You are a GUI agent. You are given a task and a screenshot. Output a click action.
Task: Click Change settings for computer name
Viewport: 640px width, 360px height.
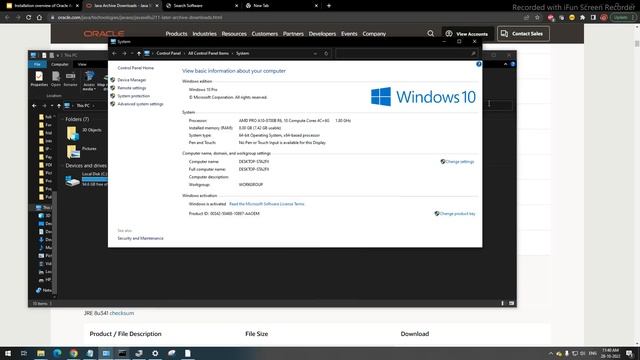point(460,162)
